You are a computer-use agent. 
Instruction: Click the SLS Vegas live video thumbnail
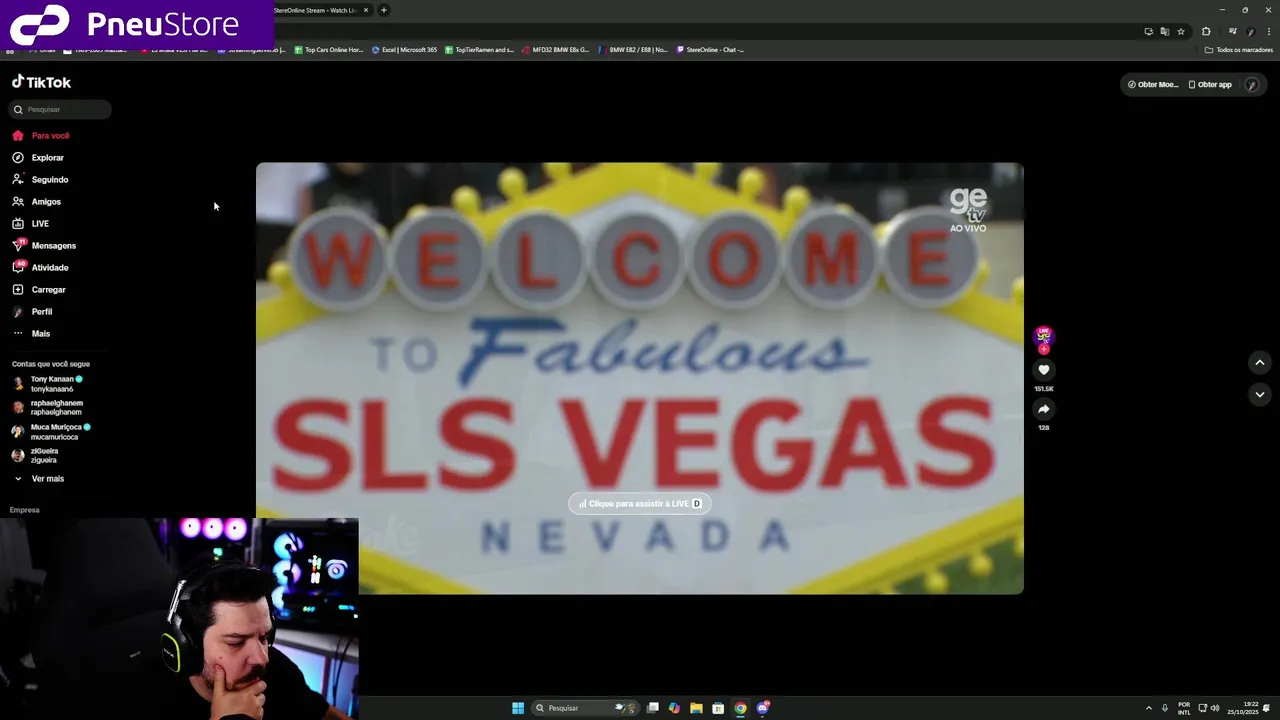tap(640, 378)
